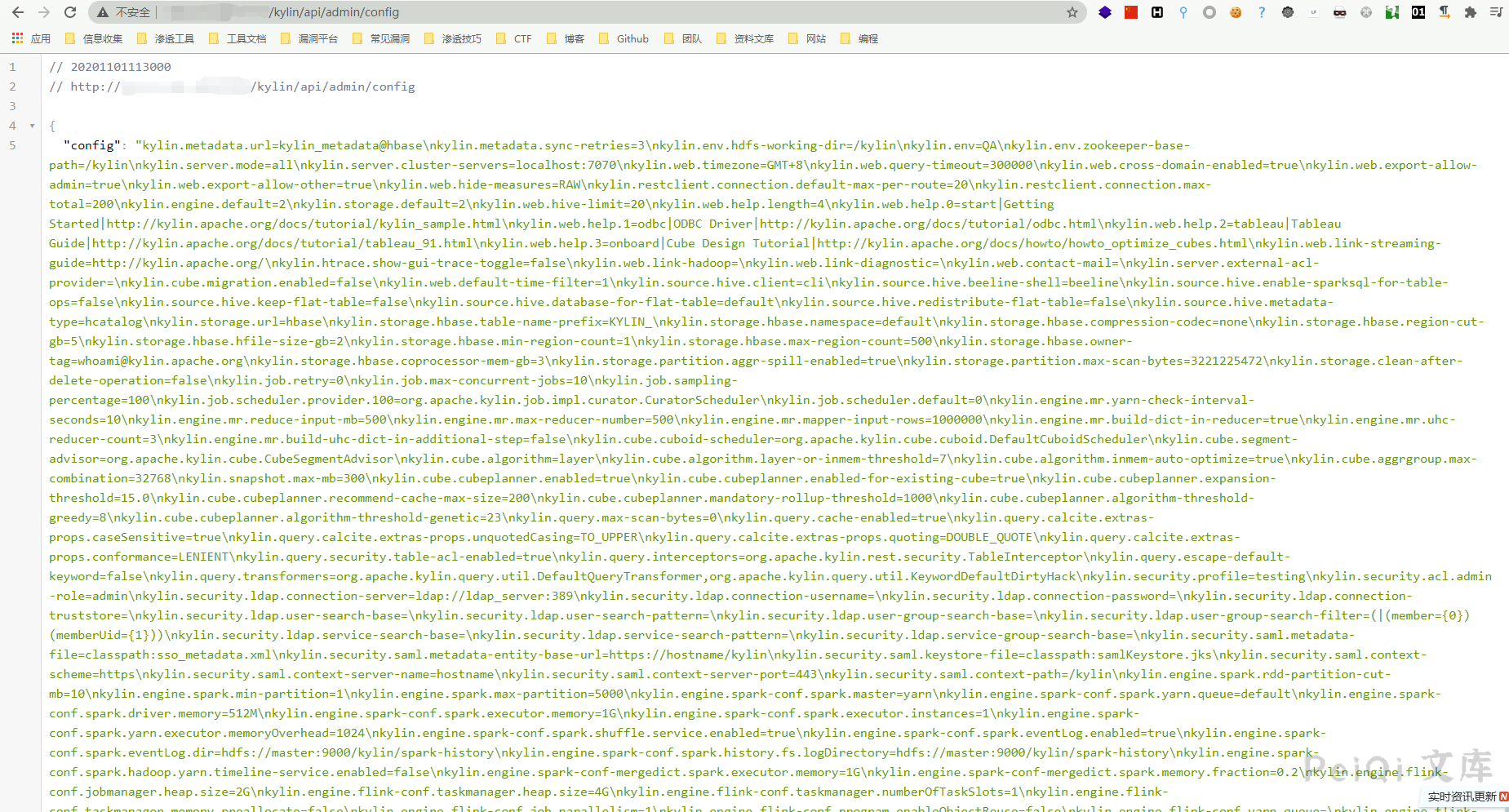This screenshot has width=1509, height=812.
Task: Click the 应用 apps shortcut
Action: pos(31,38)
